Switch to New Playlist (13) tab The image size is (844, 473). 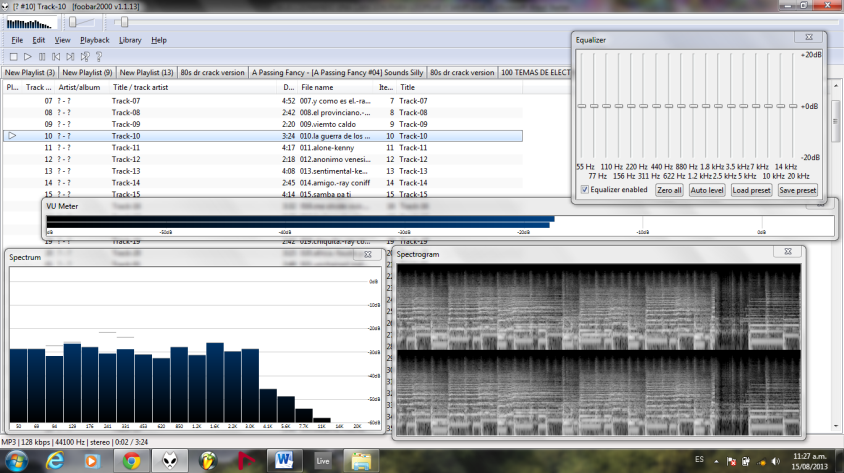(x=146, y=72)
